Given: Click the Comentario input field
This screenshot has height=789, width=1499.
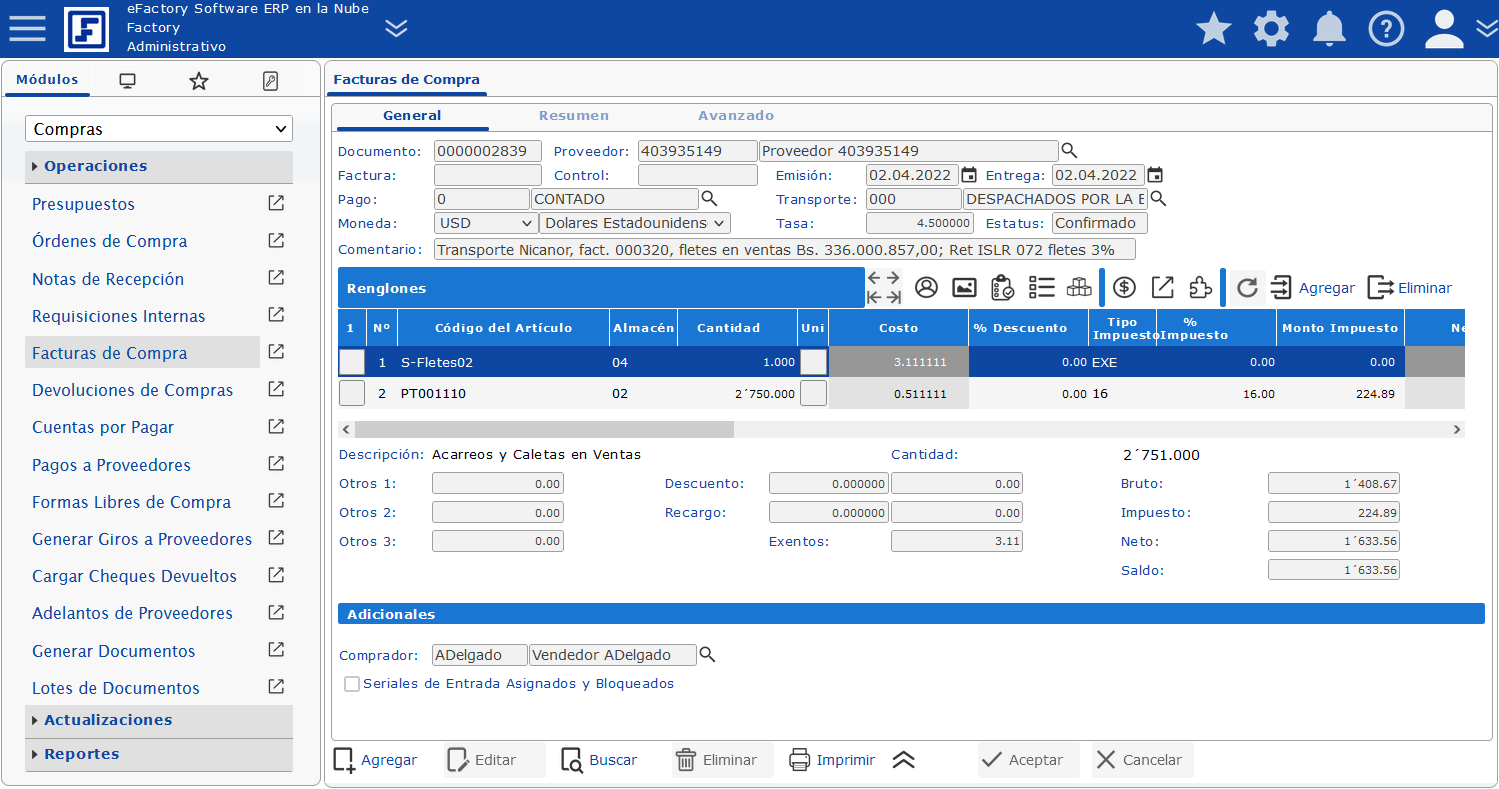Looking at the screenshot, I should coord(785,249).
